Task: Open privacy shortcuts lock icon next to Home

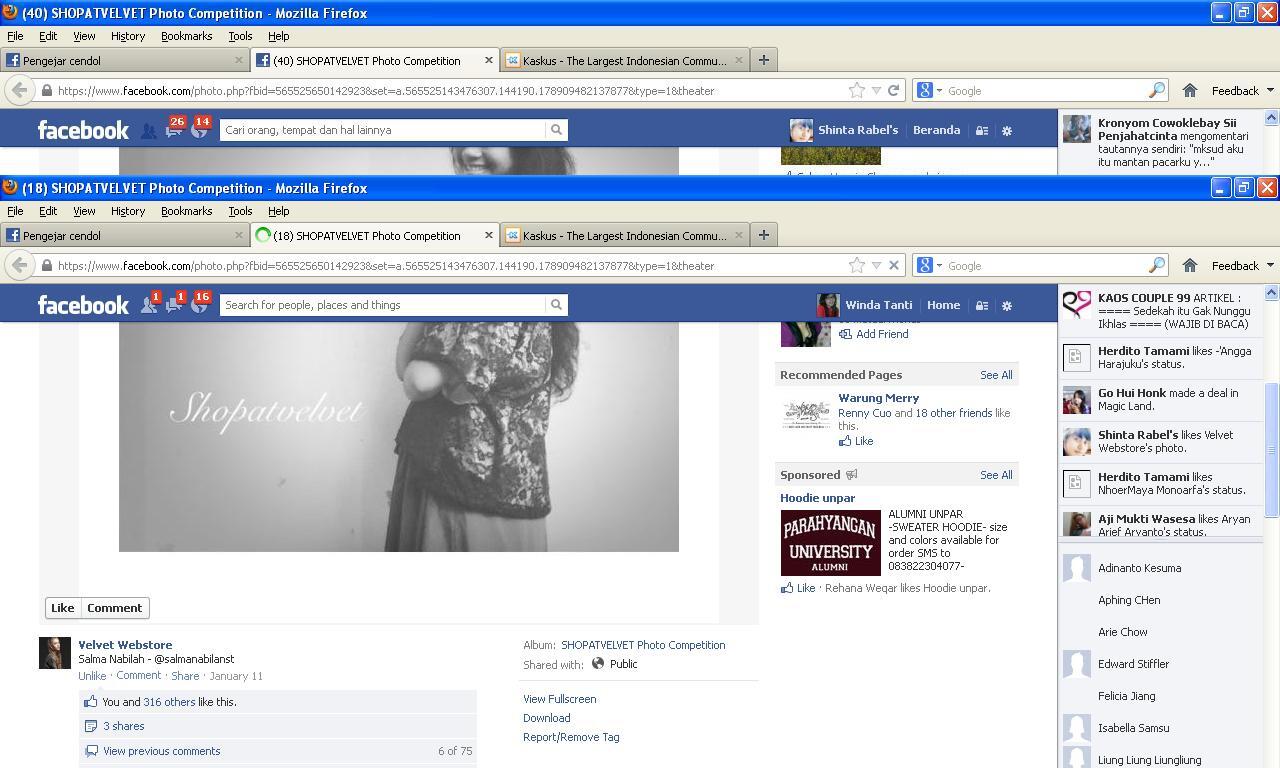Action: pos(982,306)
